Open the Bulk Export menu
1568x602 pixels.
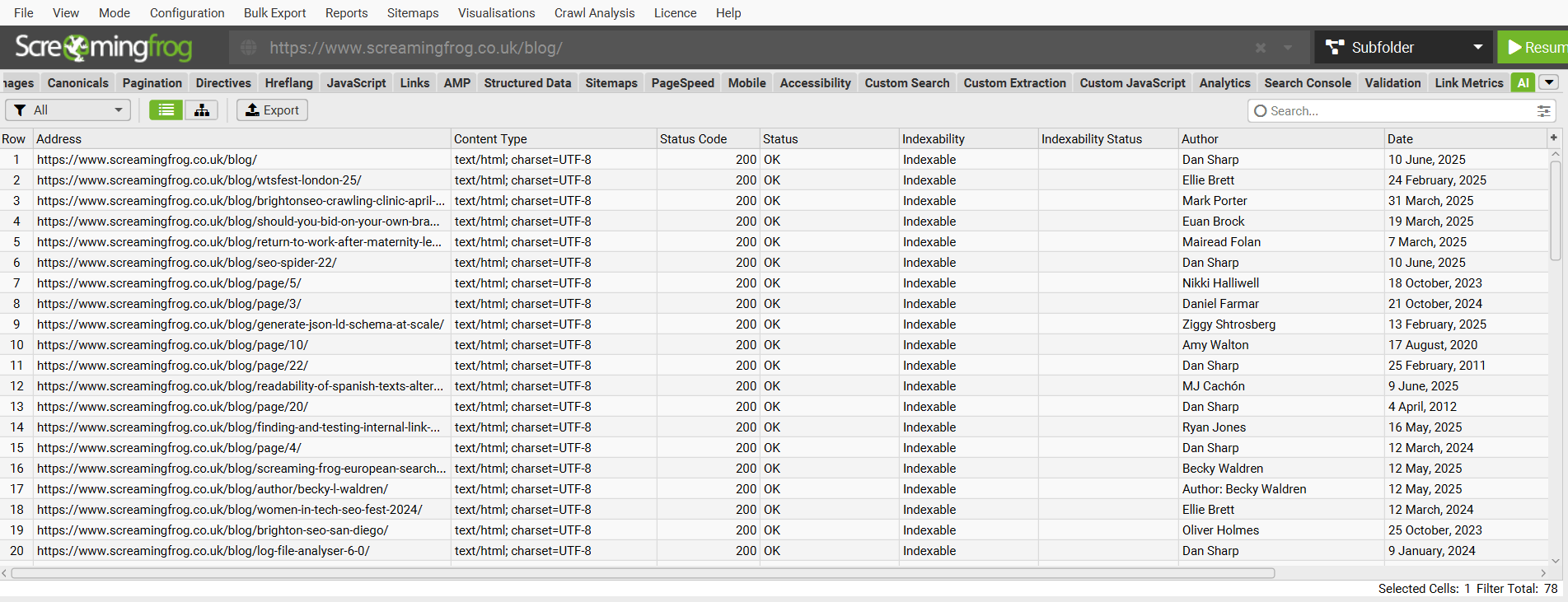(274, 13)
